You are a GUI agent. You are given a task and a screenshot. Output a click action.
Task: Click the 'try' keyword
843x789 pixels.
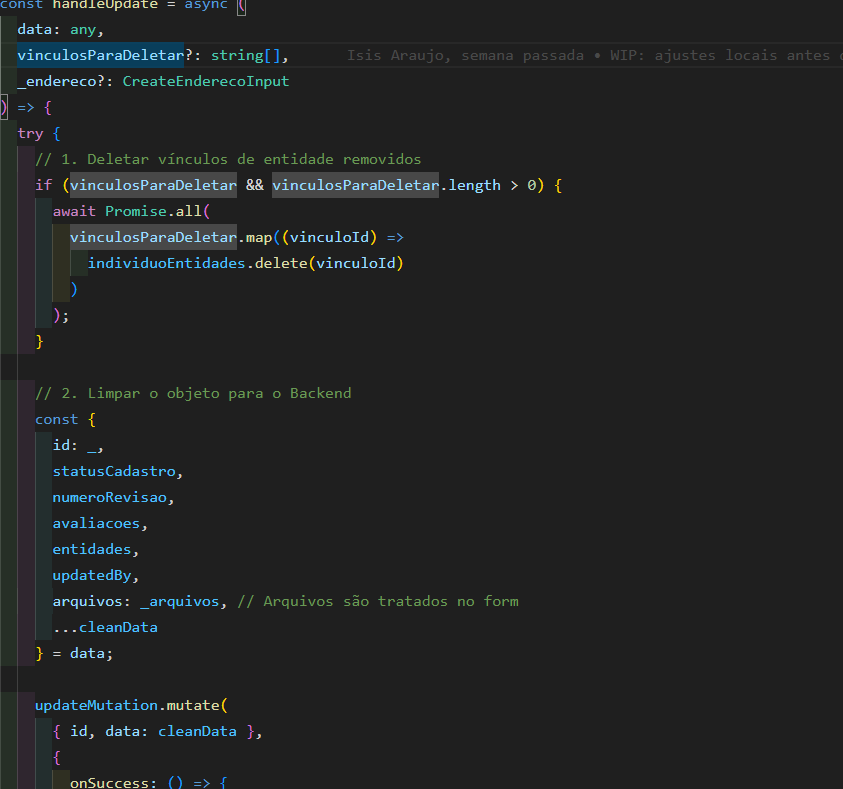[30, 133]
